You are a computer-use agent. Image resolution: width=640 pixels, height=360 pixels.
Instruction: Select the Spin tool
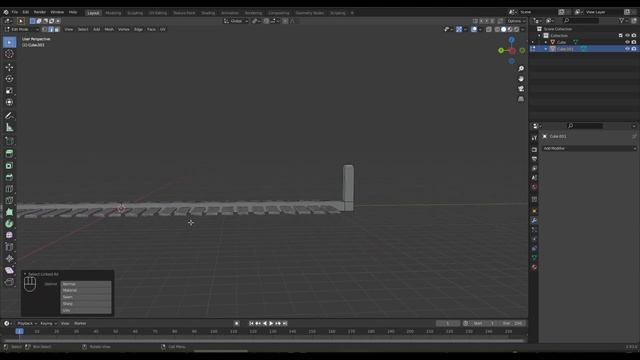pos(9,224)
